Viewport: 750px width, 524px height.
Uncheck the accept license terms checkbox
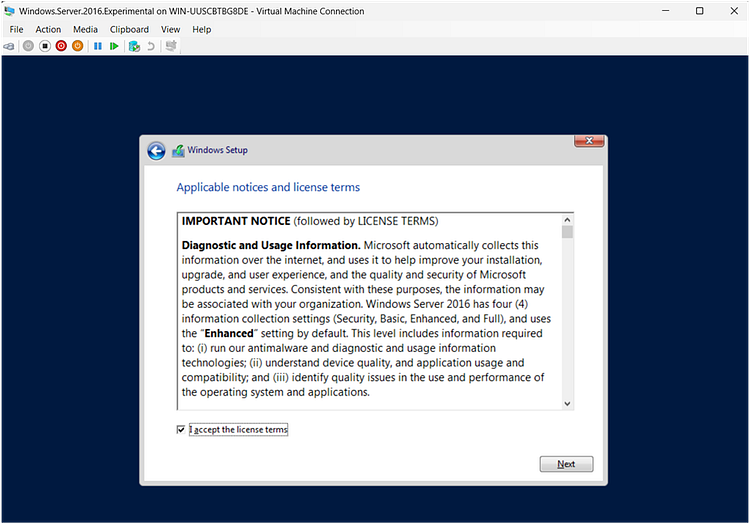(x=181, y=429)
